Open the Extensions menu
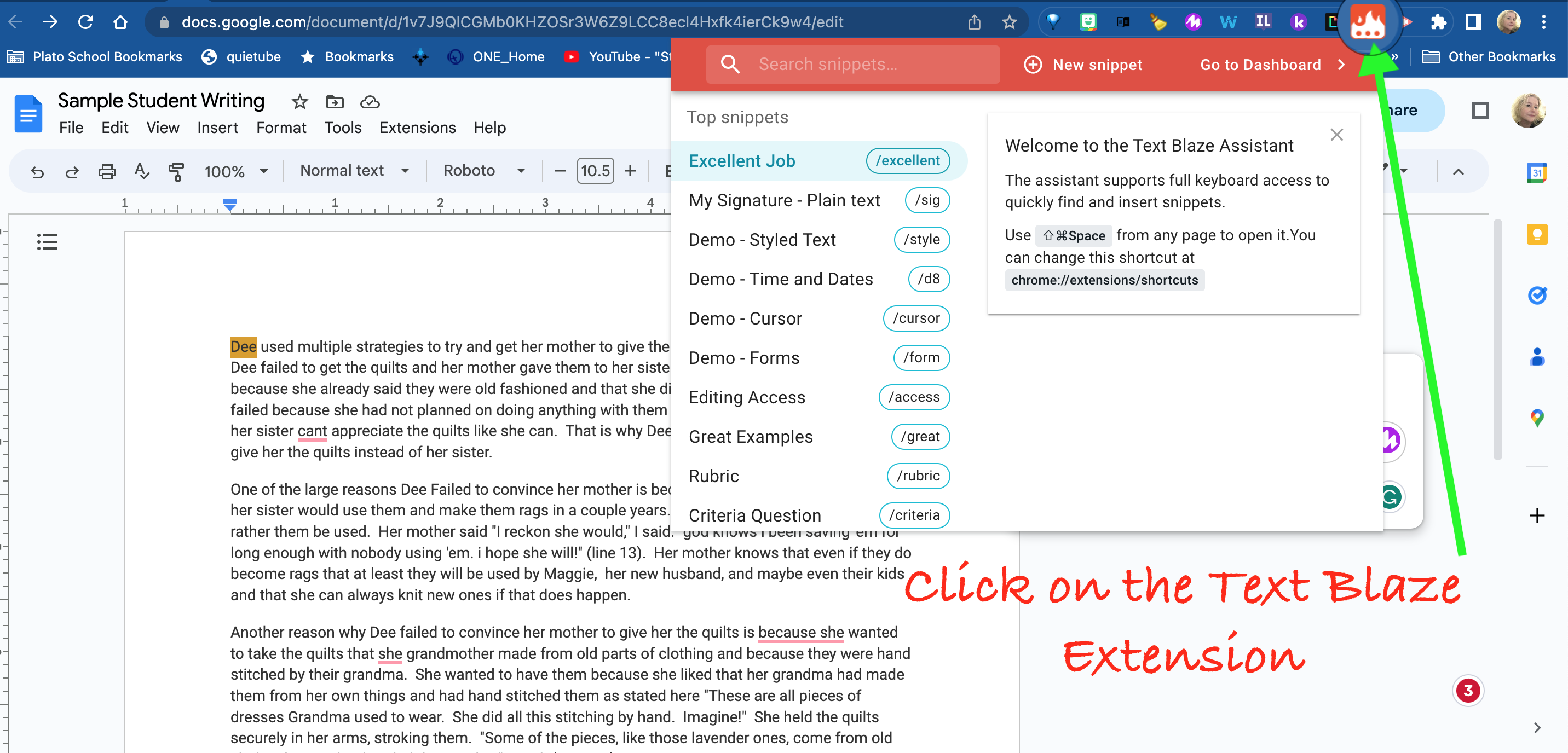 tap(417, 128)
